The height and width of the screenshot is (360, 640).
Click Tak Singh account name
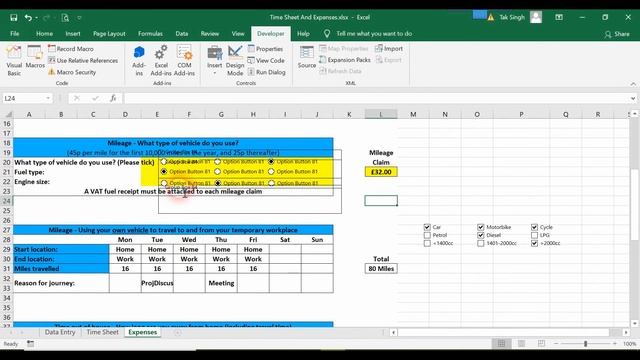click(x=512, y=17)
